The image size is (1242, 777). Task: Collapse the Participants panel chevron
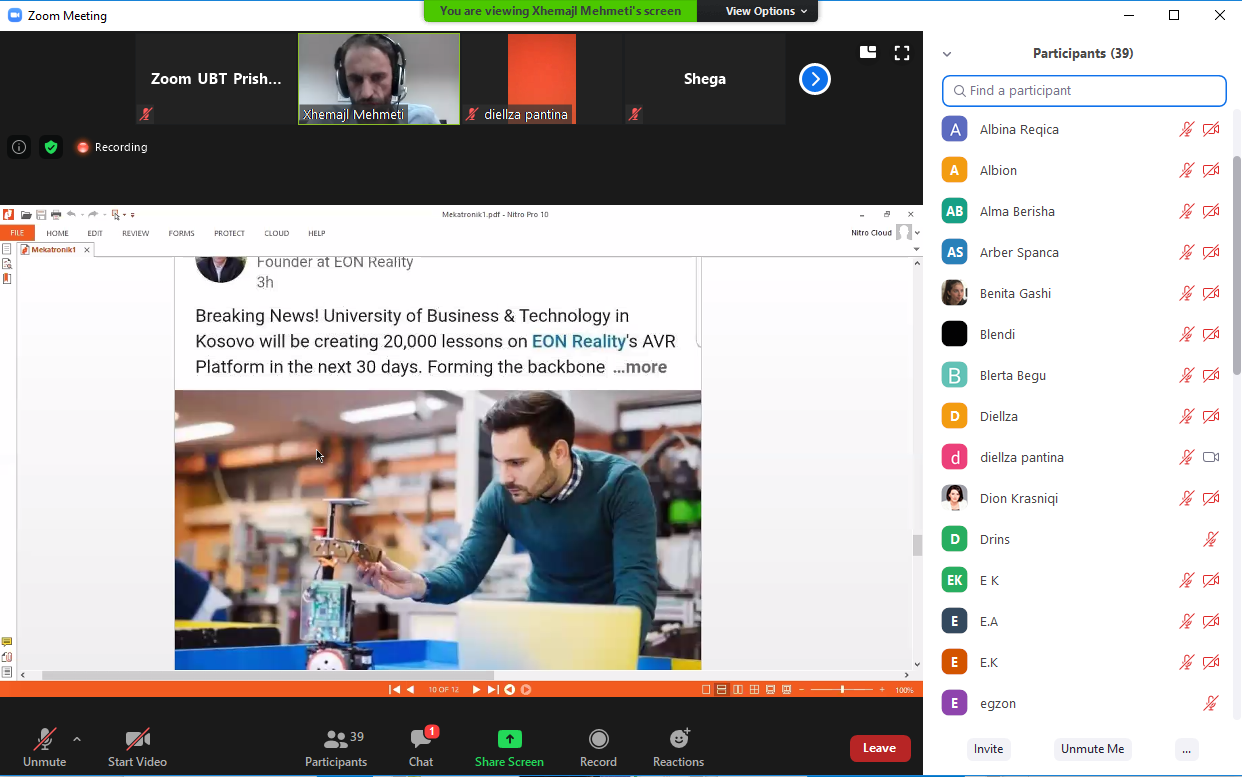tap(947, 54)
